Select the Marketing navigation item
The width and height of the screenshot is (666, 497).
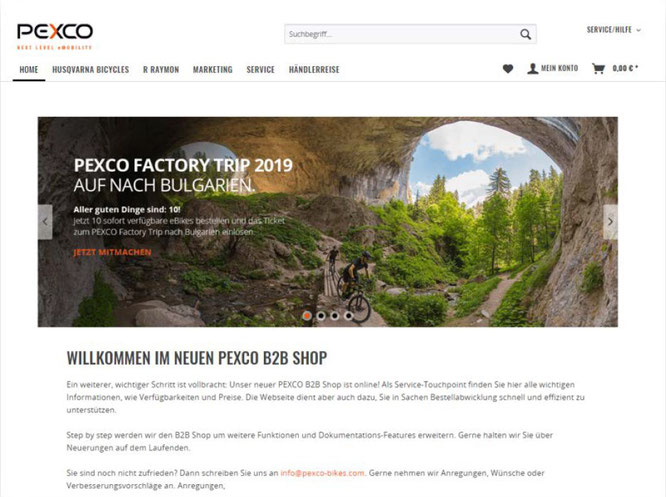tap(212, 69)
